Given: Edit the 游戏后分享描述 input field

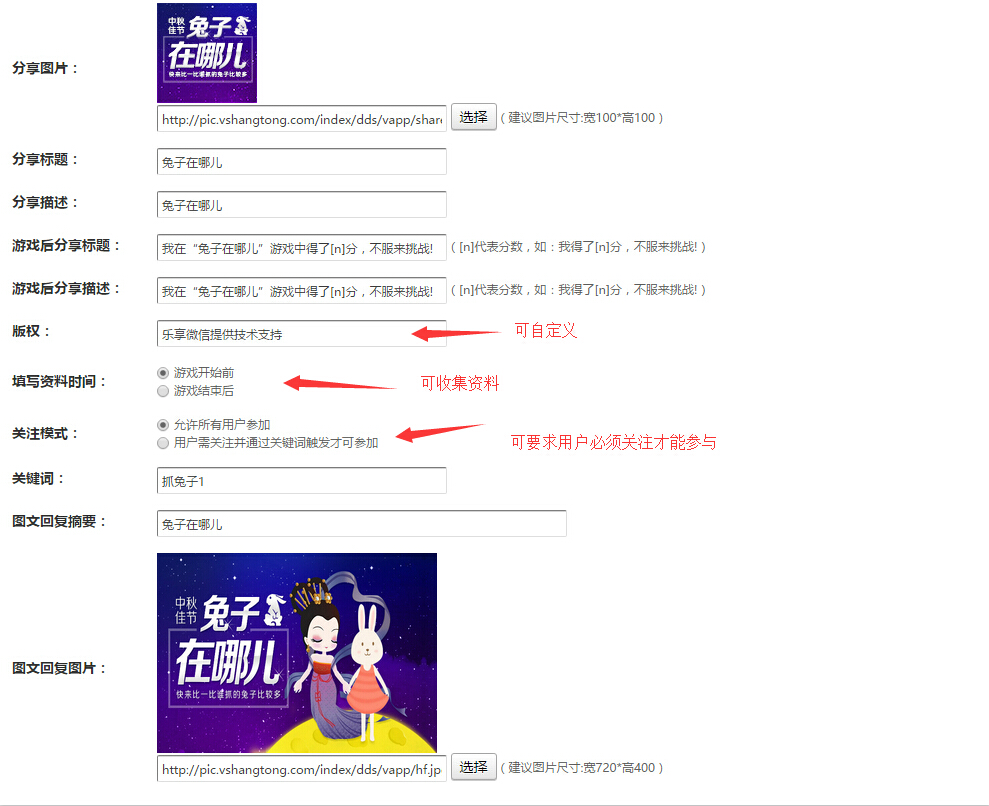Looking at the screenshot, I should point(301,291).
